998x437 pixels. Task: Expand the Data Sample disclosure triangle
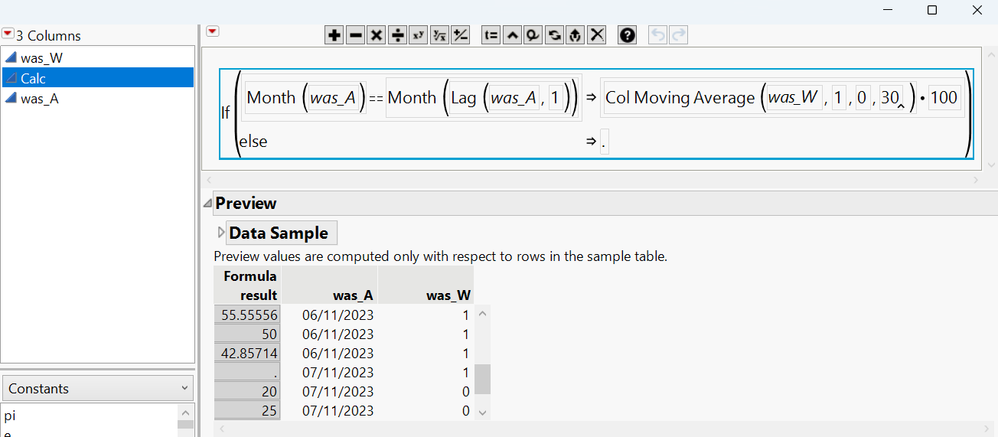[x=221, y=233]
